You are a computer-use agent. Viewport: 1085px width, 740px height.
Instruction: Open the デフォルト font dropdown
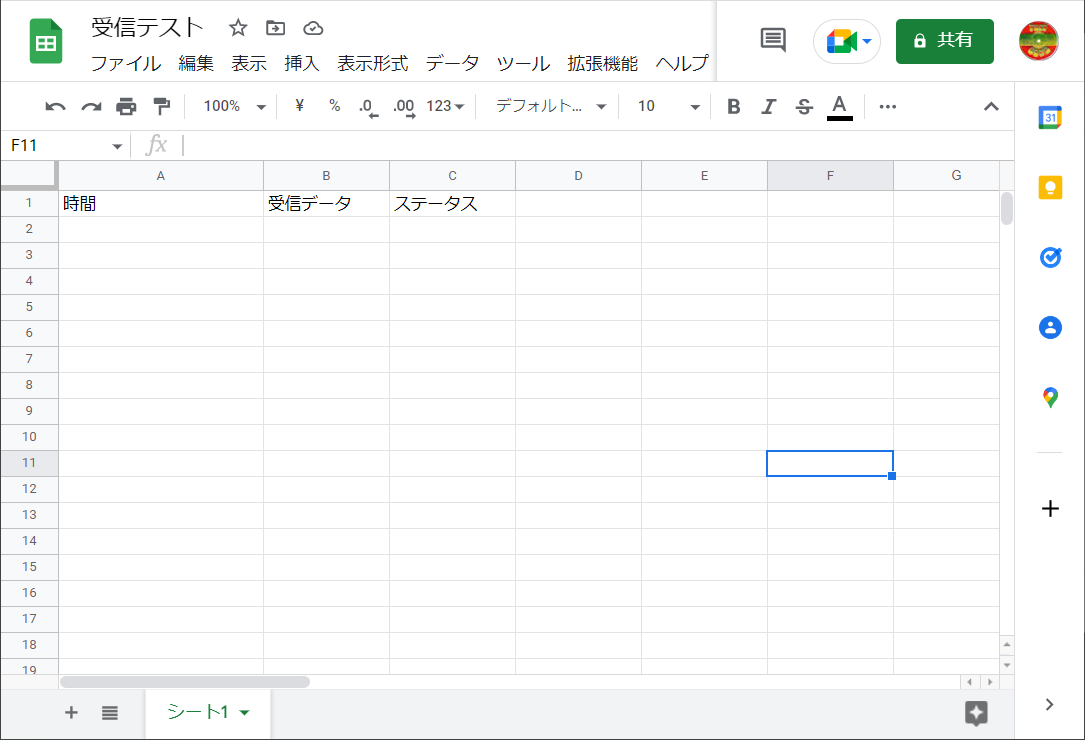551,106
